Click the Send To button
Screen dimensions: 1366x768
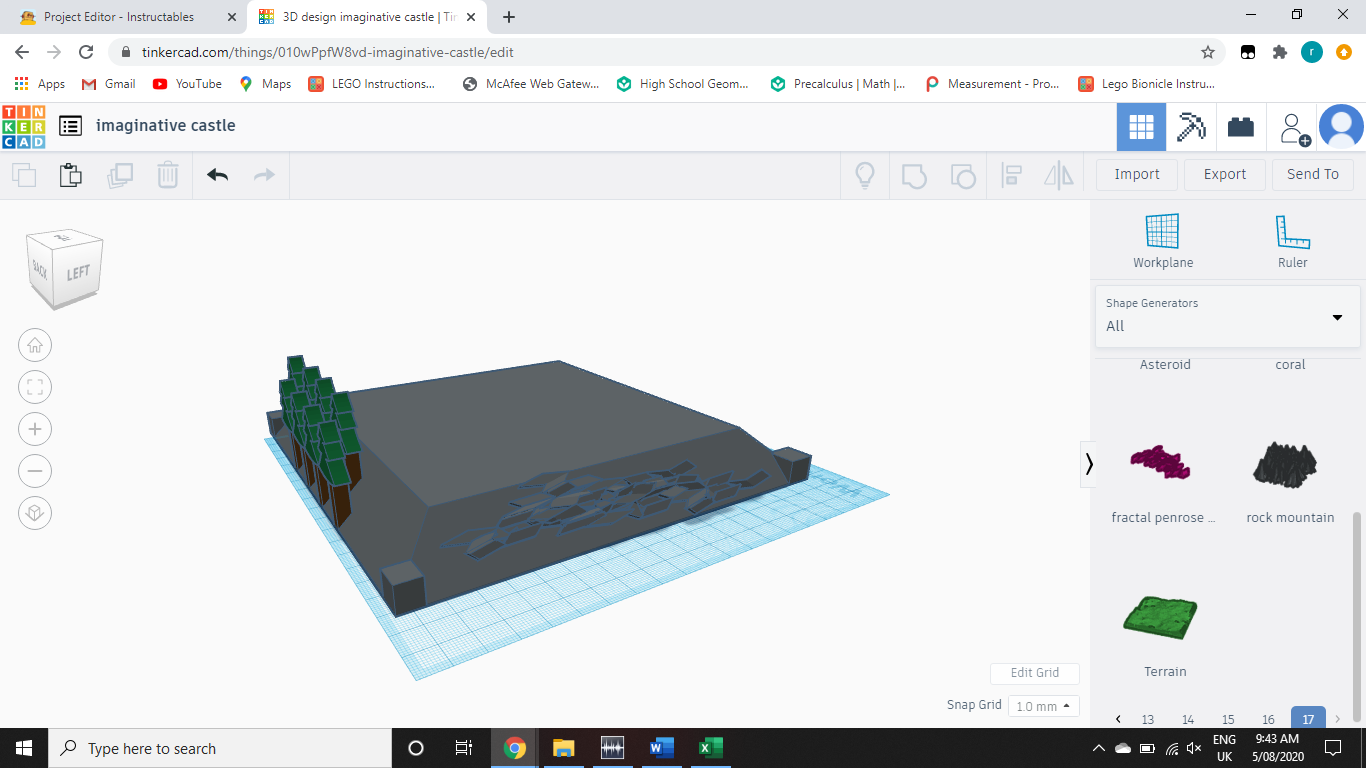click(x=1313, y=174)
